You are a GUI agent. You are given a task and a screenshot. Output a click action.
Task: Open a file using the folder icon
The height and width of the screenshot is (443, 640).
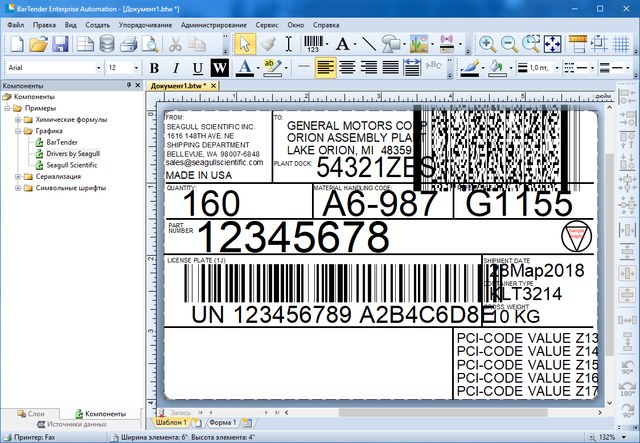39,44
